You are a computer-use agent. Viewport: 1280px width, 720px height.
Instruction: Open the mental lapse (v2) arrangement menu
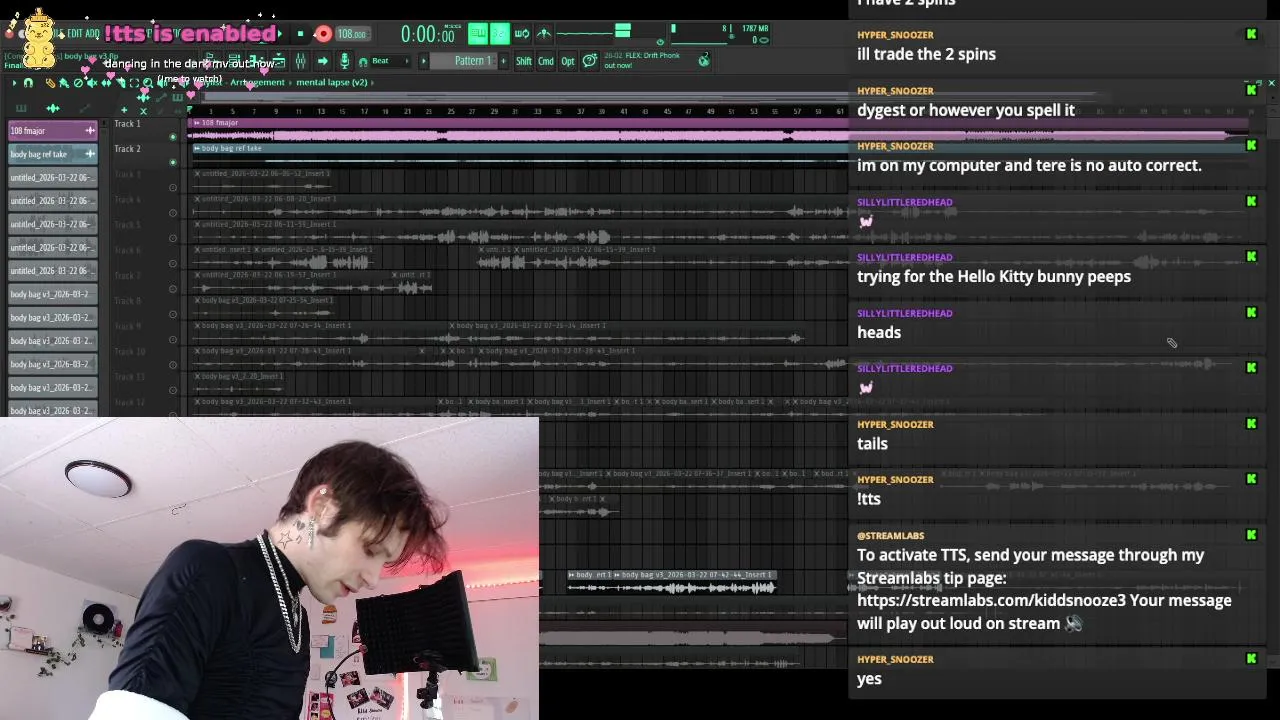[x=332, y=82]
